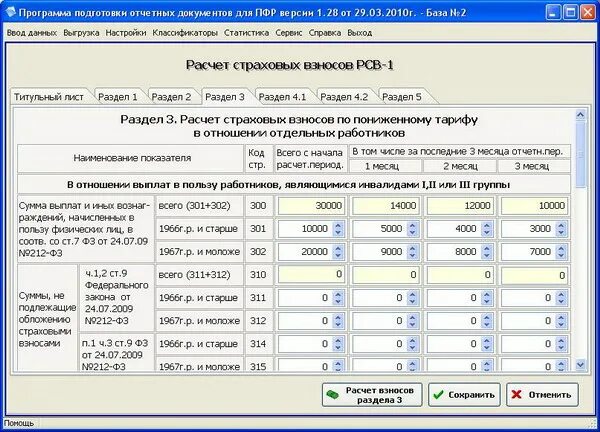The width and height of the screenshot is (600, 432).
Task: Click the spinner arrows of row 312 total field
Action: pos(338,321)
